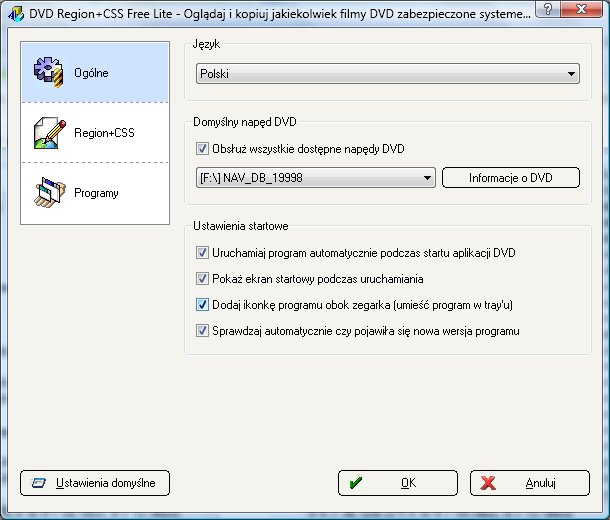Click the Ustawienia startowe label
Viewport: 610px width, 520px height.
[x=240, y=226]
